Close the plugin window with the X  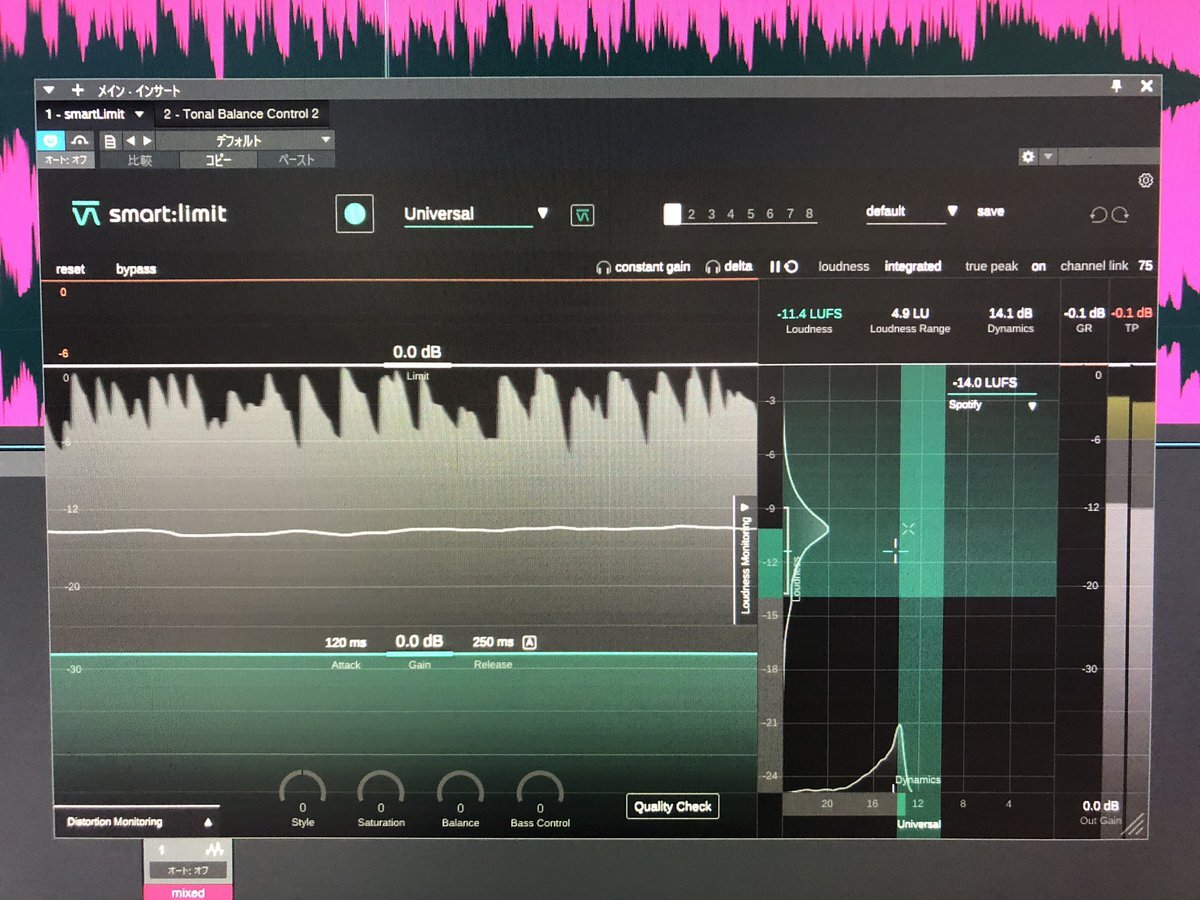[1146, 87]
